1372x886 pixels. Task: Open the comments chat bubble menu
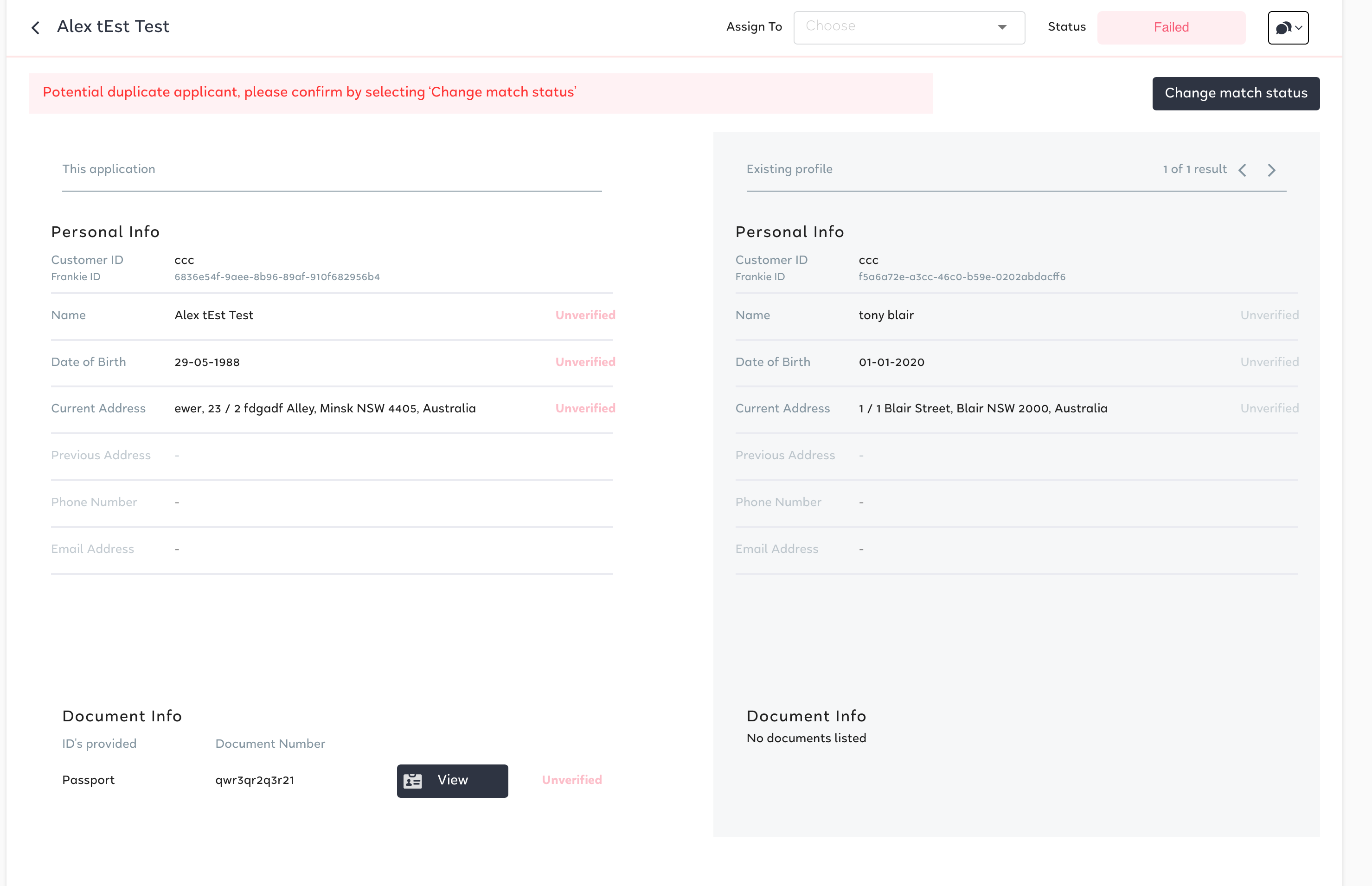[1283, 28]
